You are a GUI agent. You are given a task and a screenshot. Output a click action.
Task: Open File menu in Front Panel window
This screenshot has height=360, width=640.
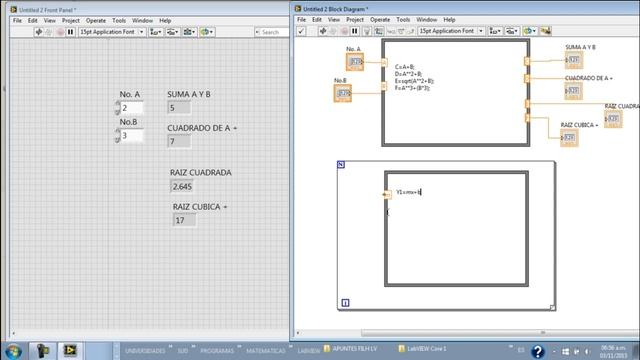[17, 20]
